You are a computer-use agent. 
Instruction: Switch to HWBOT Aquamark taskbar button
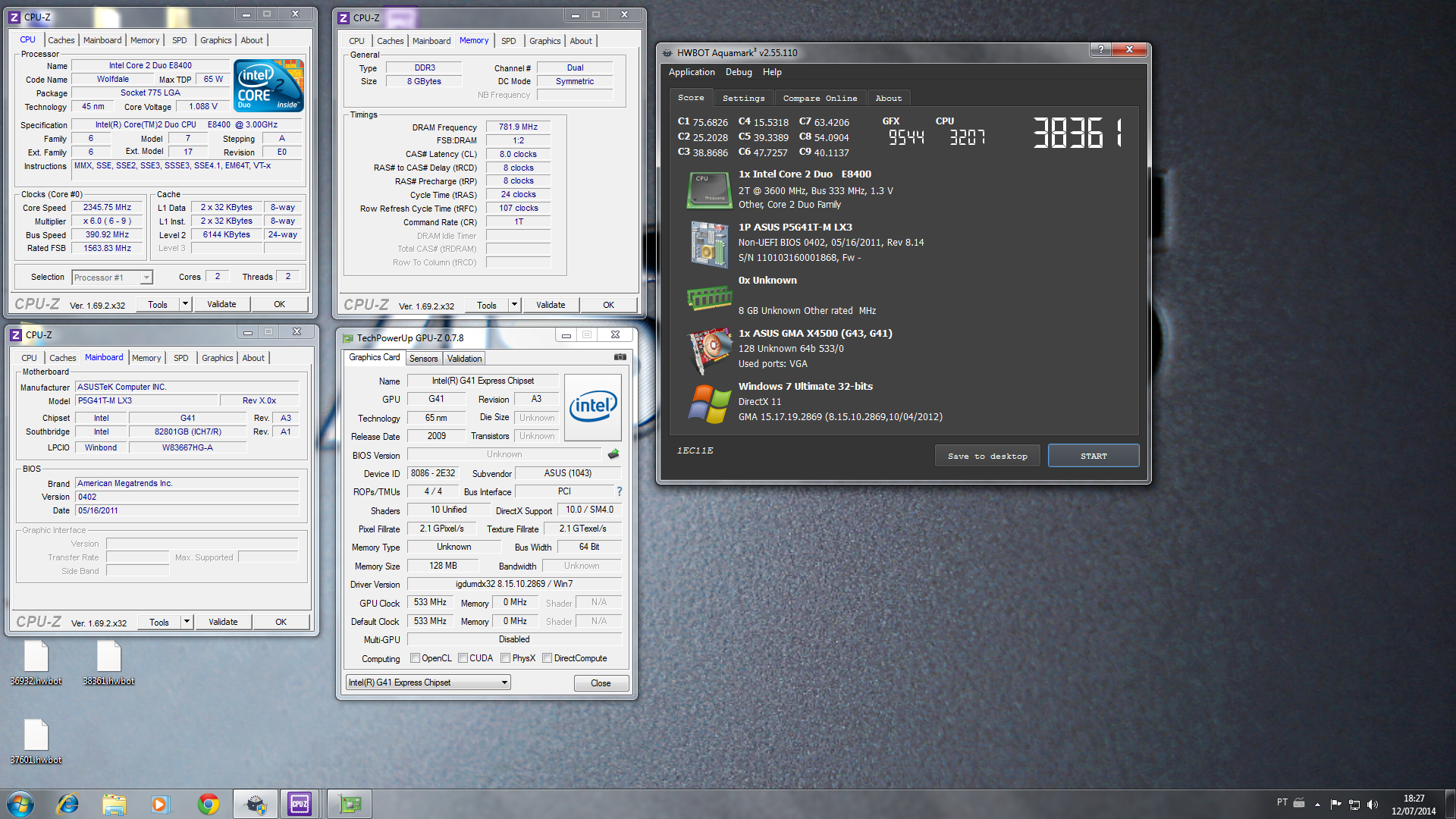tap(256, 804)
